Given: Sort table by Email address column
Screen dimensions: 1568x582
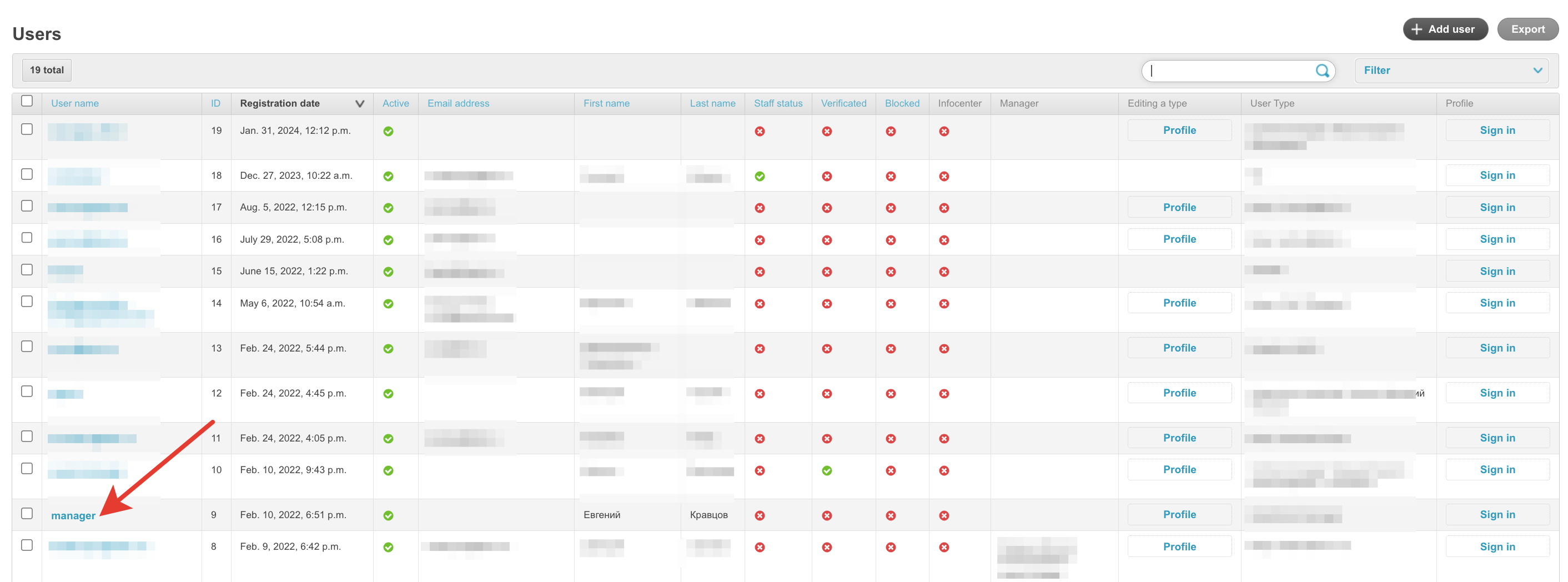Looking at the screenshot, I should (x=458, y=103).
